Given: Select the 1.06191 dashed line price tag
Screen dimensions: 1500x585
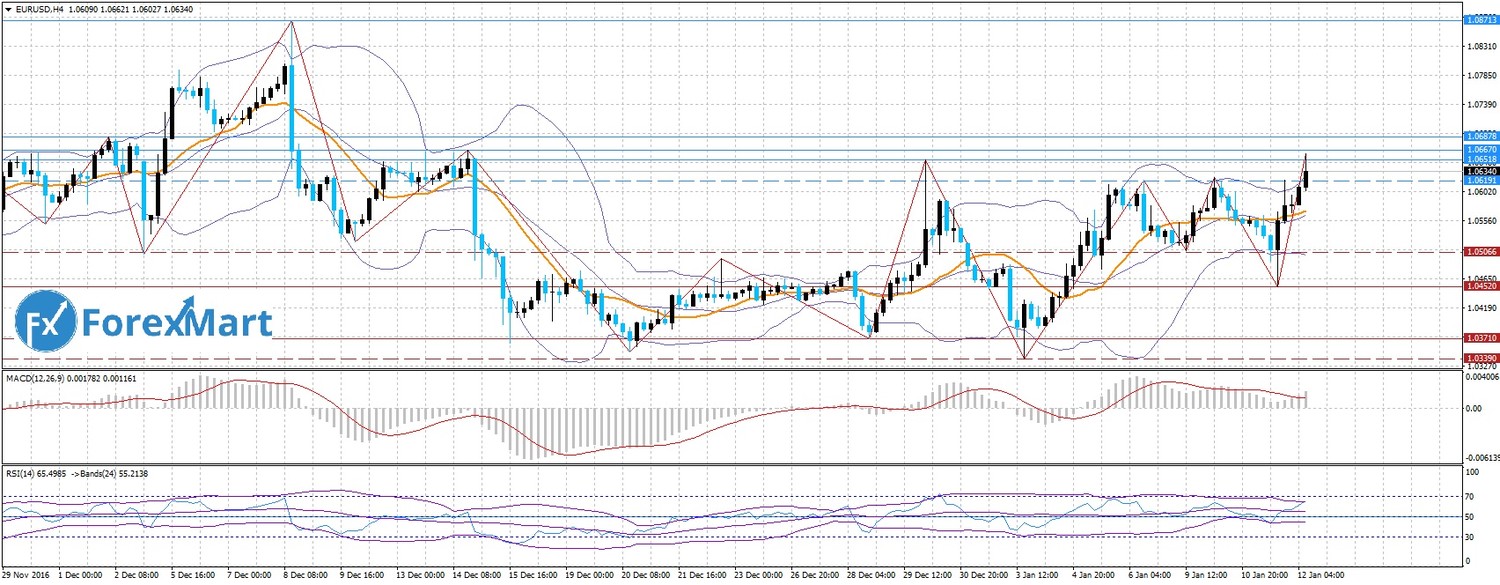Looking at the screenshot, I should [x=1480, y=182].
